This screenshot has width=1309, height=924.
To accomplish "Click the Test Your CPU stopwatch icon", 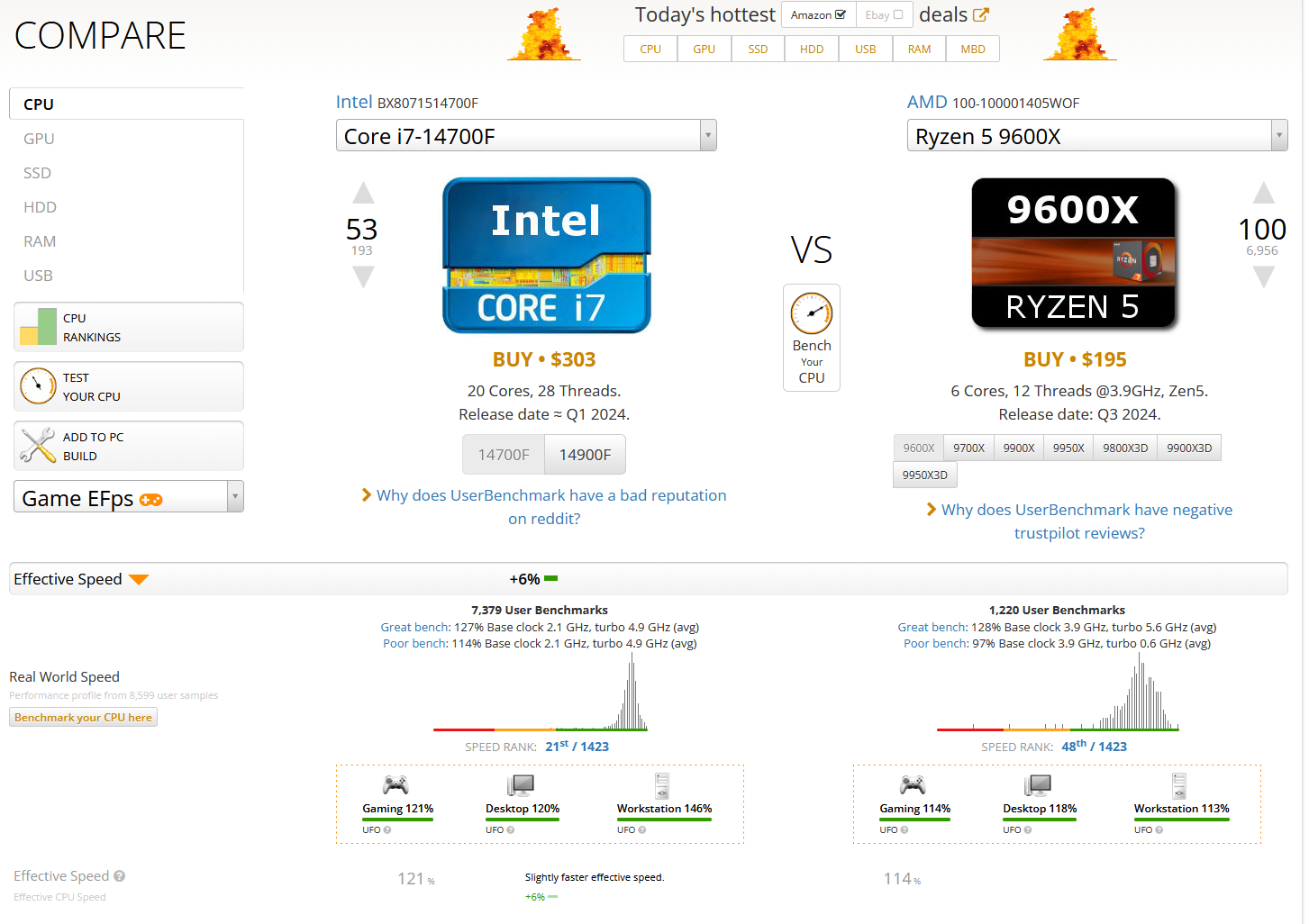I will (38, 386).
